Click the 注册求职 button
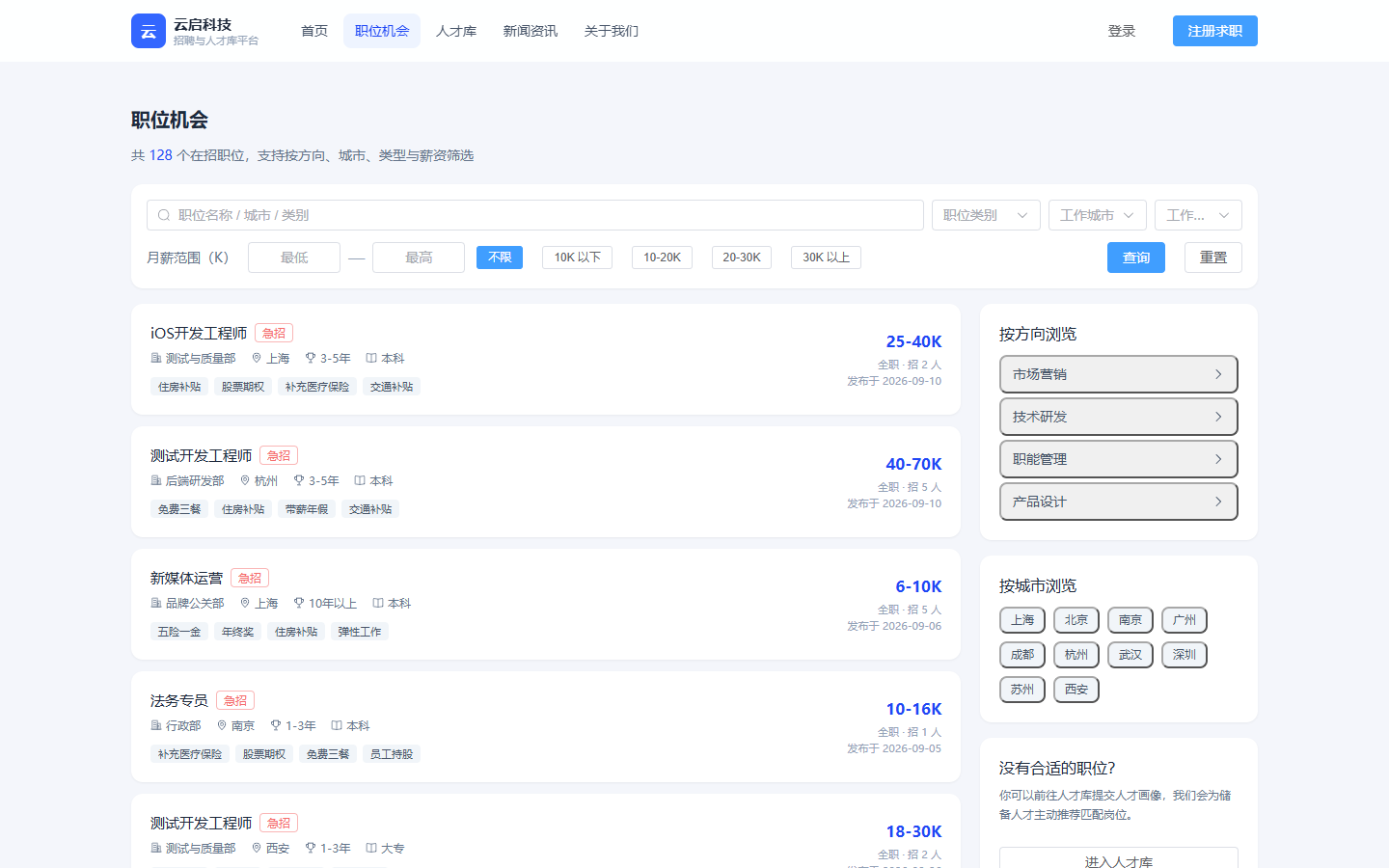Screen dimensions: 1389x868 tap(1215, 31)
